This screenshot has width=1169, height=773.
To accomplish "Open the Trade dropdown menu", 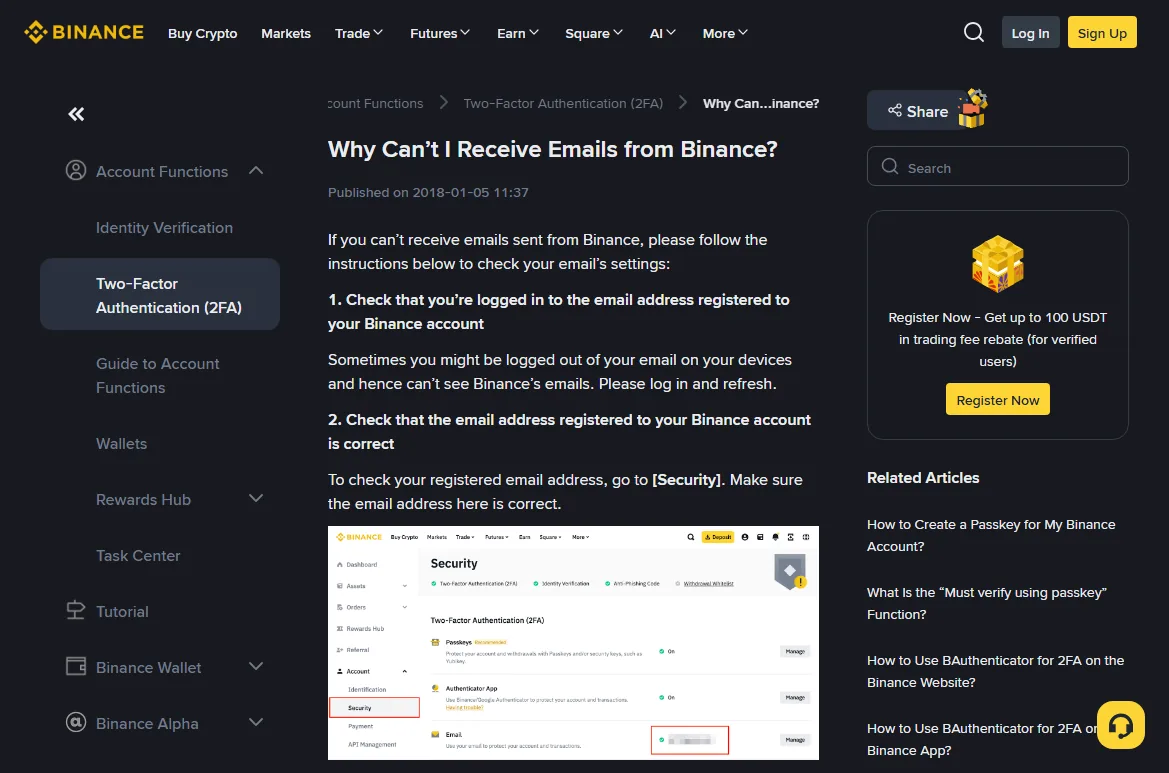I will coord(359,33).
